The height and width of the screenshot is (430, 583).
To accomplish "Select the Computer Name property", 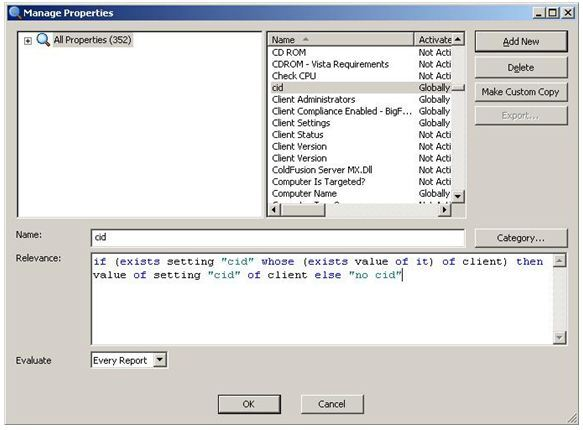I will pyautogui.click(x=304, y=194).
